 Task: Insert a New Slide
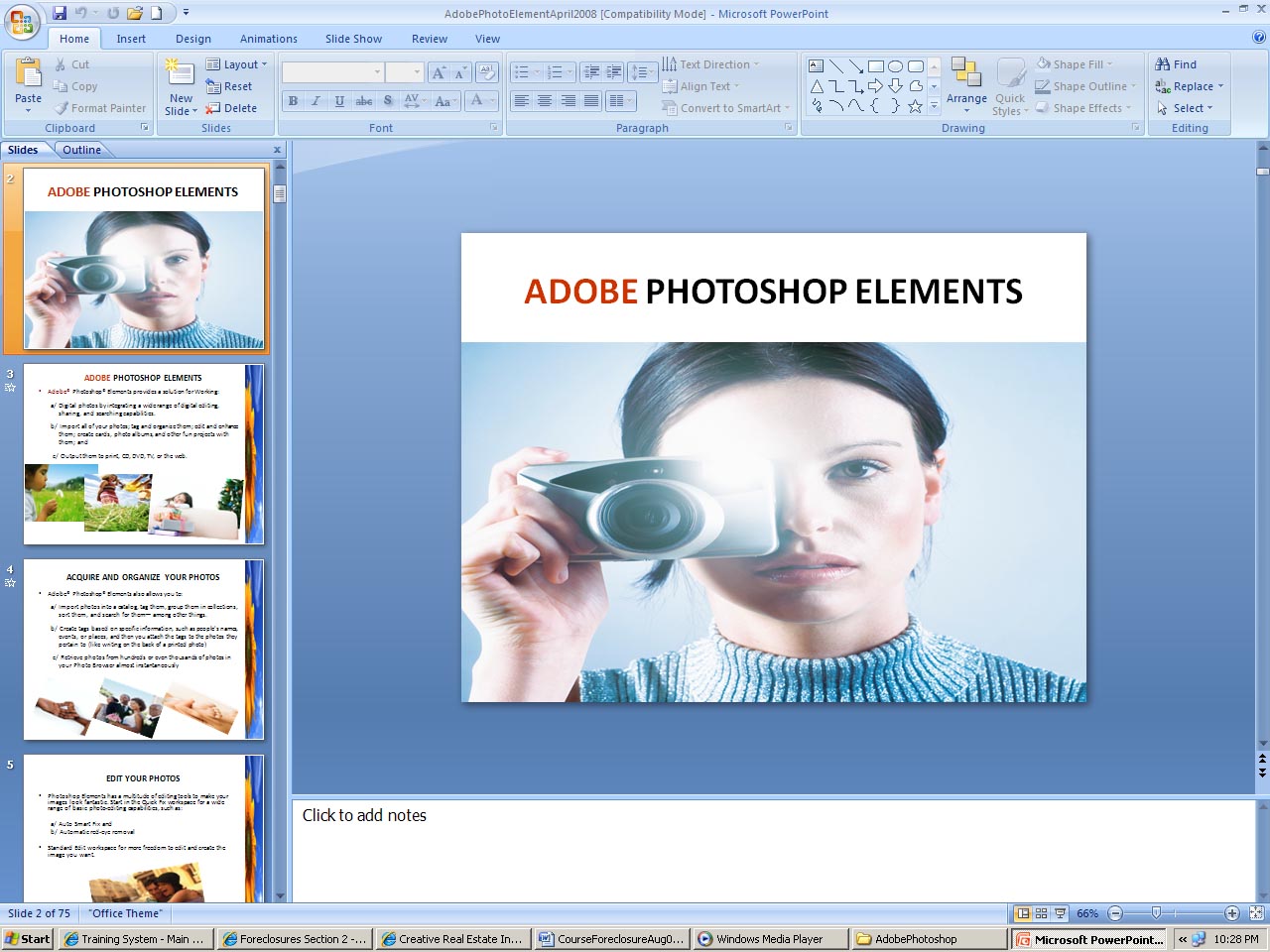(181, 87)
